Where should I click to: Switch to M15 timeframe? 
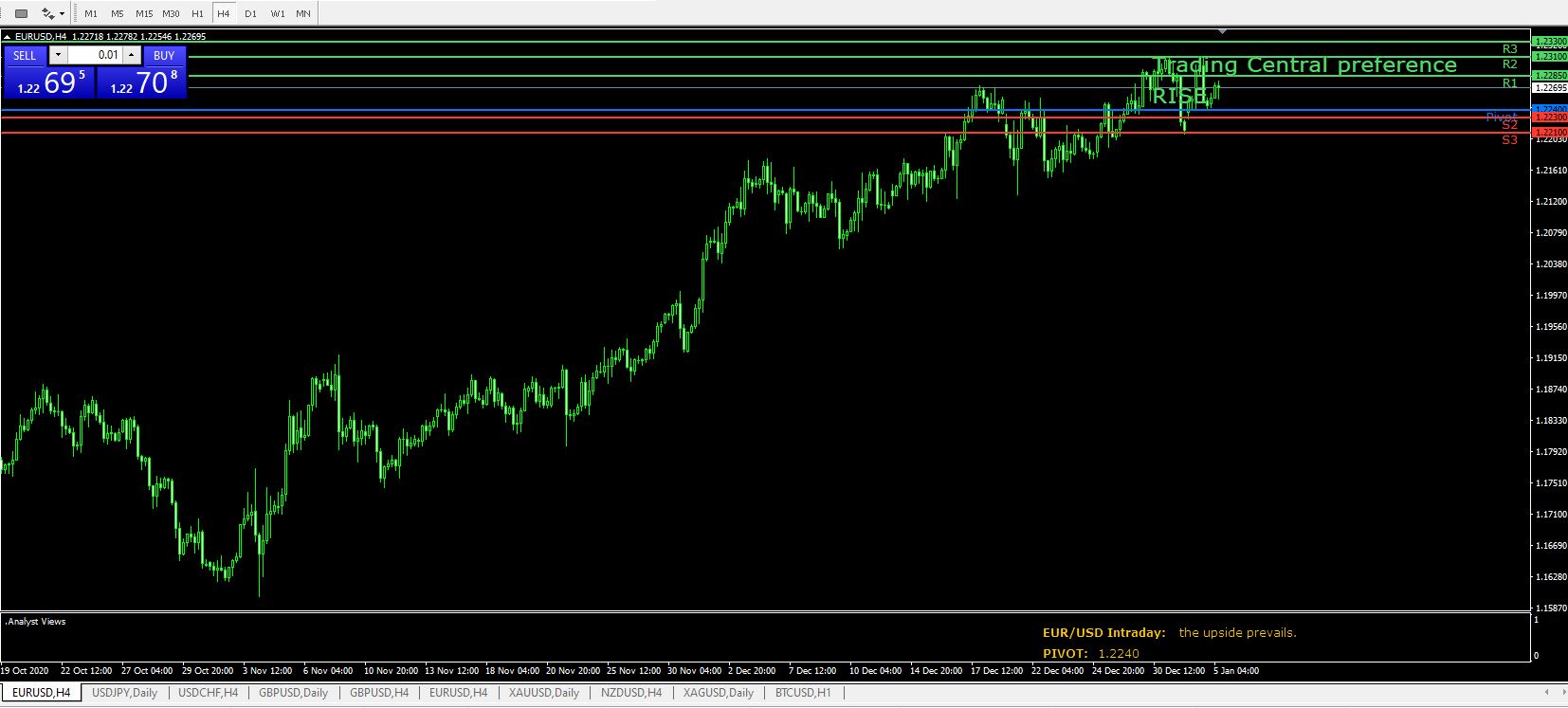pos(144,13)
